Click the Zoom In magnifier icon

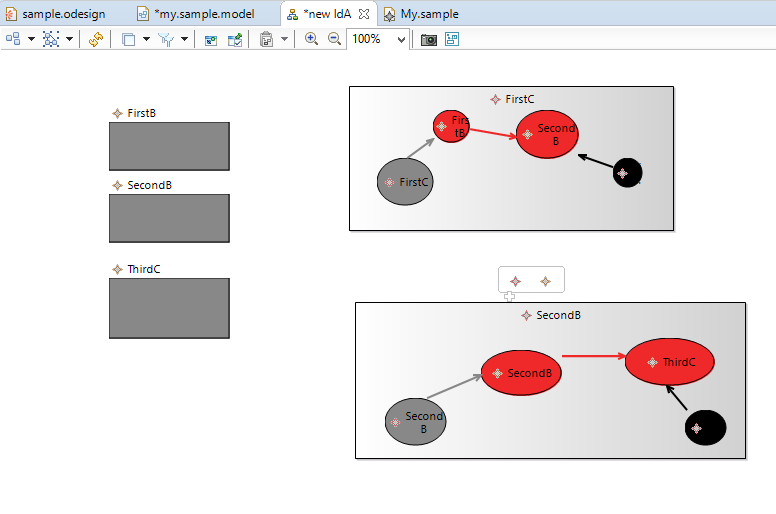coord(311,39)
